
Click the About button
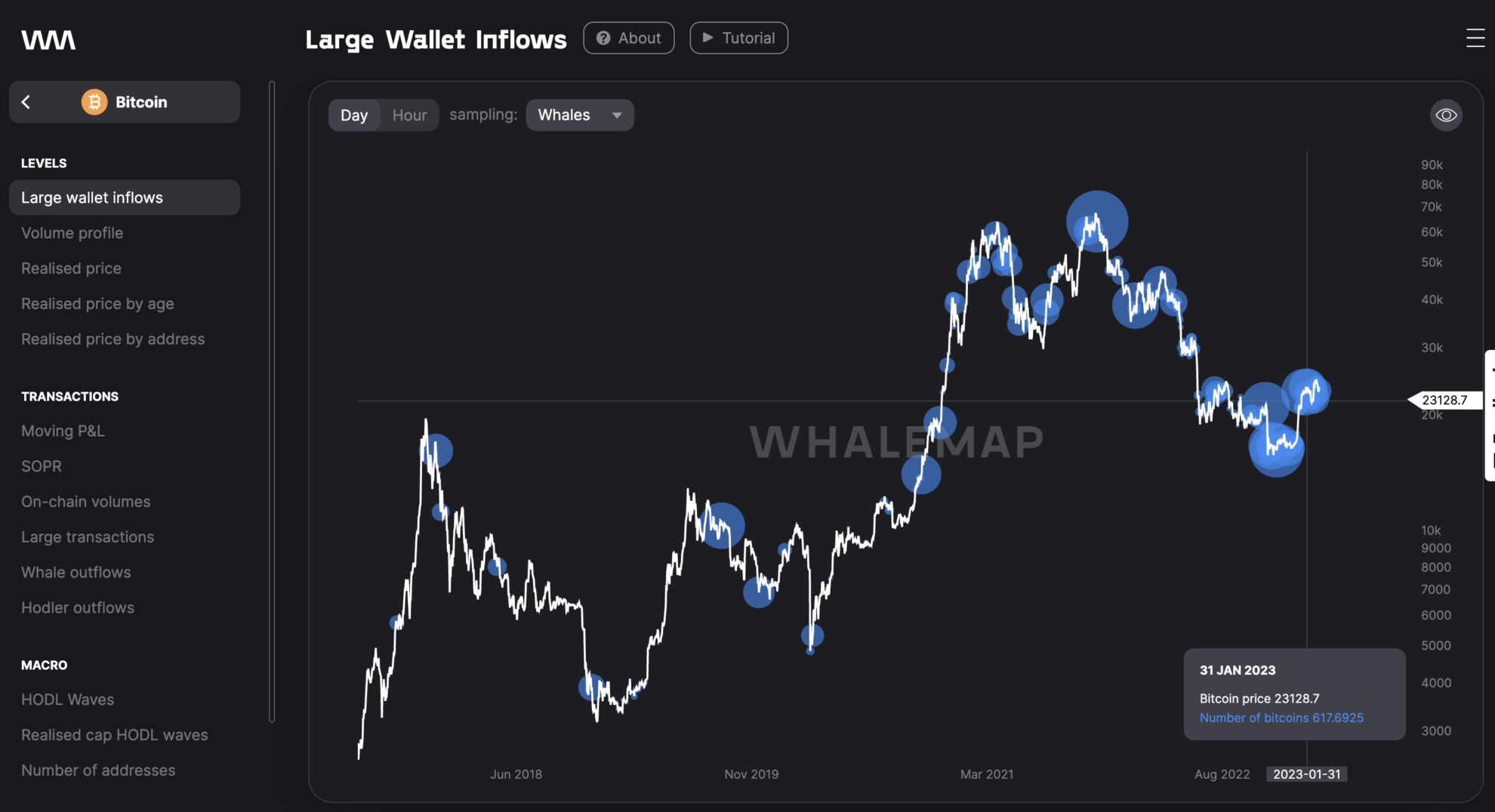(629, 38)
